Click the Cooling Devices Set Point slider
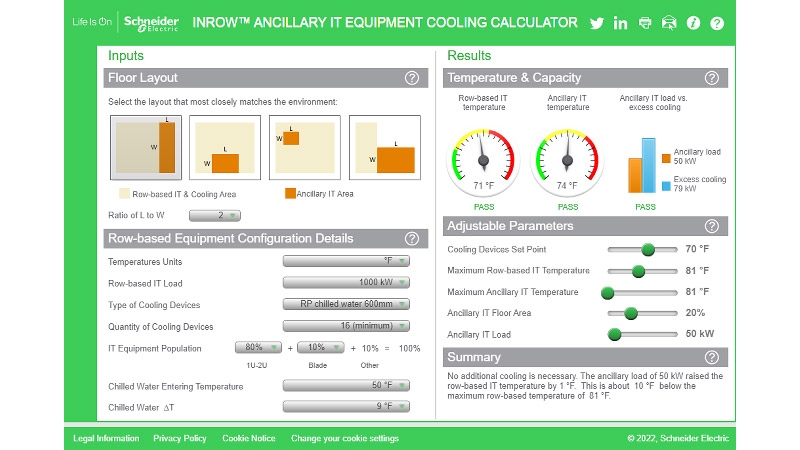 648,249
